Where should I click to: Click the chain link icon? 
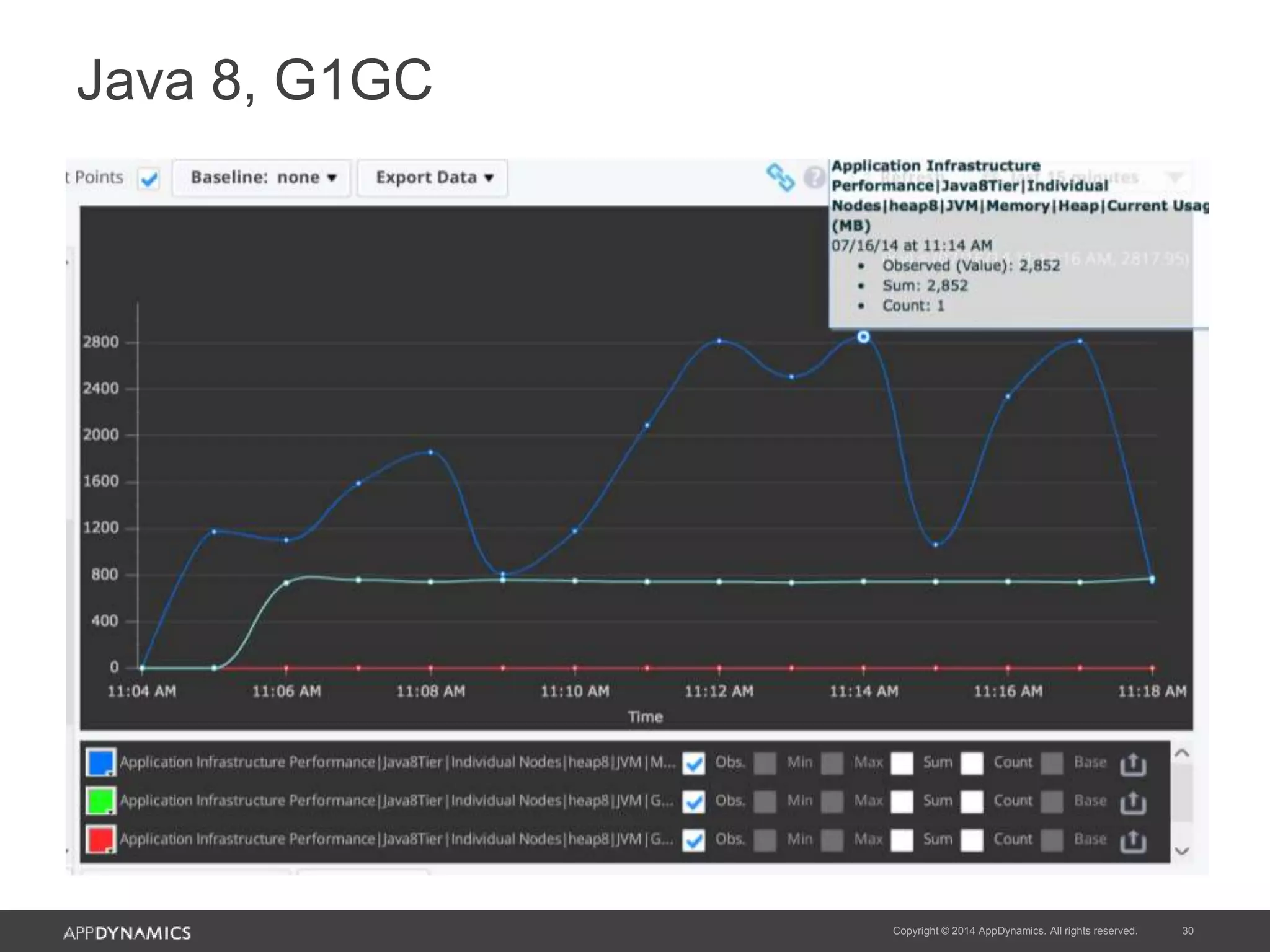[x=780, y=177]
